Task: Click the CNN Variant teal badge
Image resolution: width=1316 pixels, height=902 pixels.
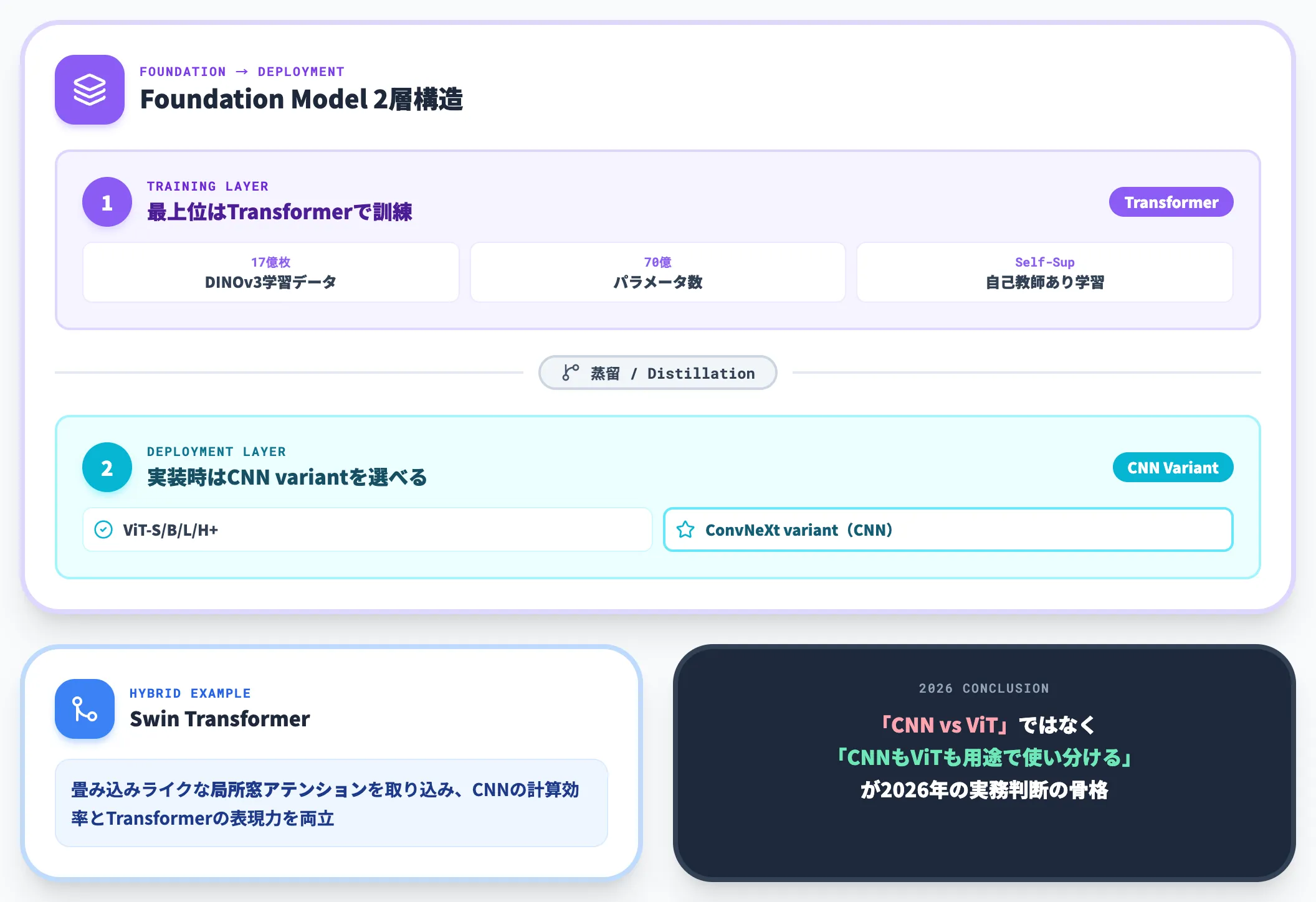Action: point(1173,468)
